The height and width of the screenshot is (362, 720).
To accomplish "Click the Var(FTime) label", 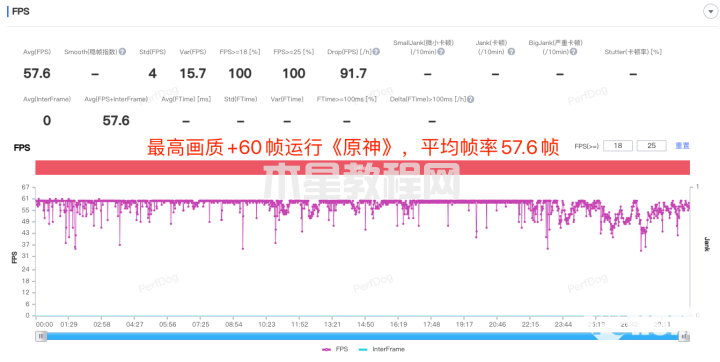I will [287, 99].
